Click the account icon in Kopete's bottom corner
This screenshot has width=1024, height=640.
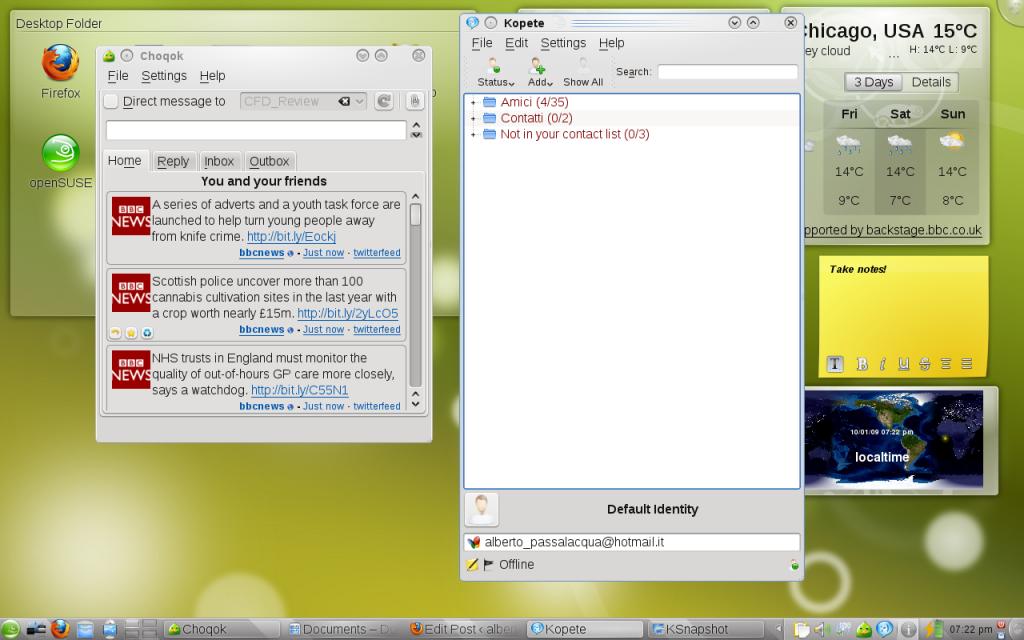(x=794, y=565)
